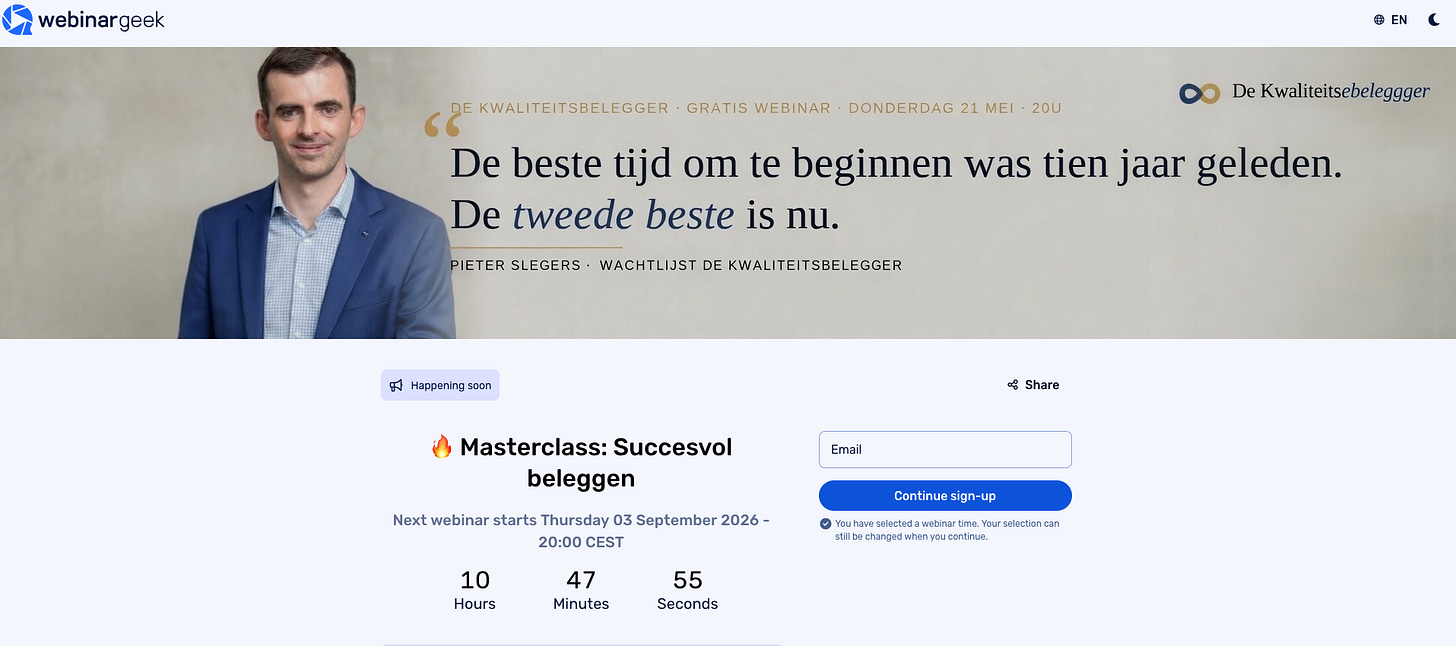Image resolution: width=1456 pixels, height=646 pixels.
Task: Click the WebinarGeek camera-shutter logo icon
Action: (x=17, y=19)
